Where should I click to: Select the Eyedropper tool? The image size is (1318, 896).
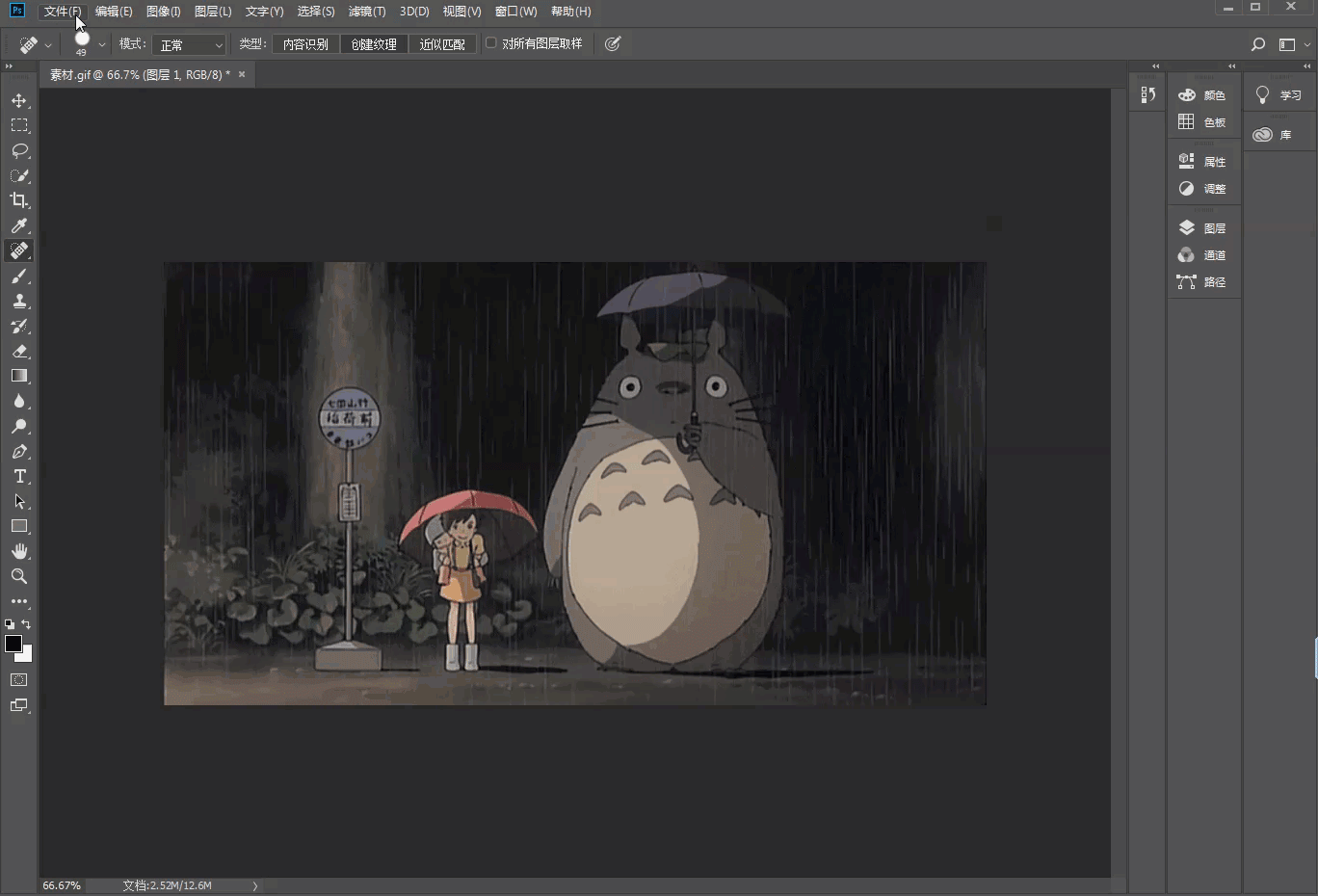pos(19,225)
